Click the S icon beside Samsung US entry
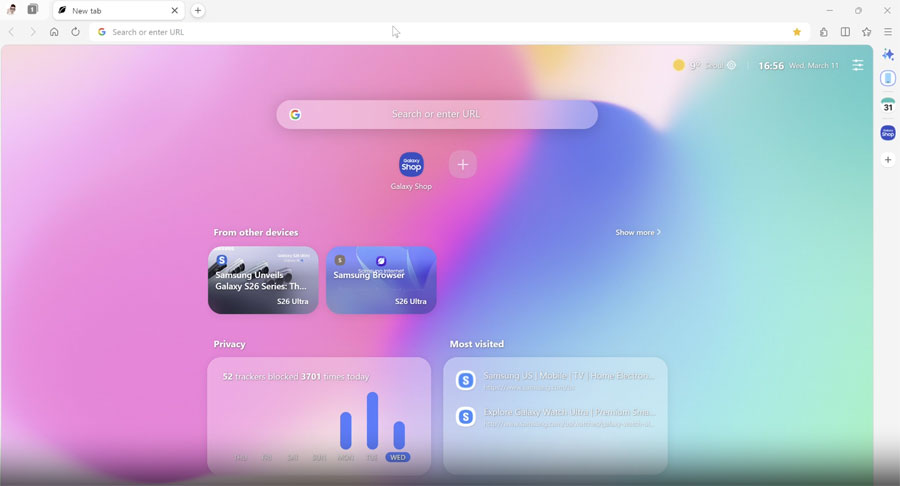Viewport: 900px width, 486px height. coord(465,380)
